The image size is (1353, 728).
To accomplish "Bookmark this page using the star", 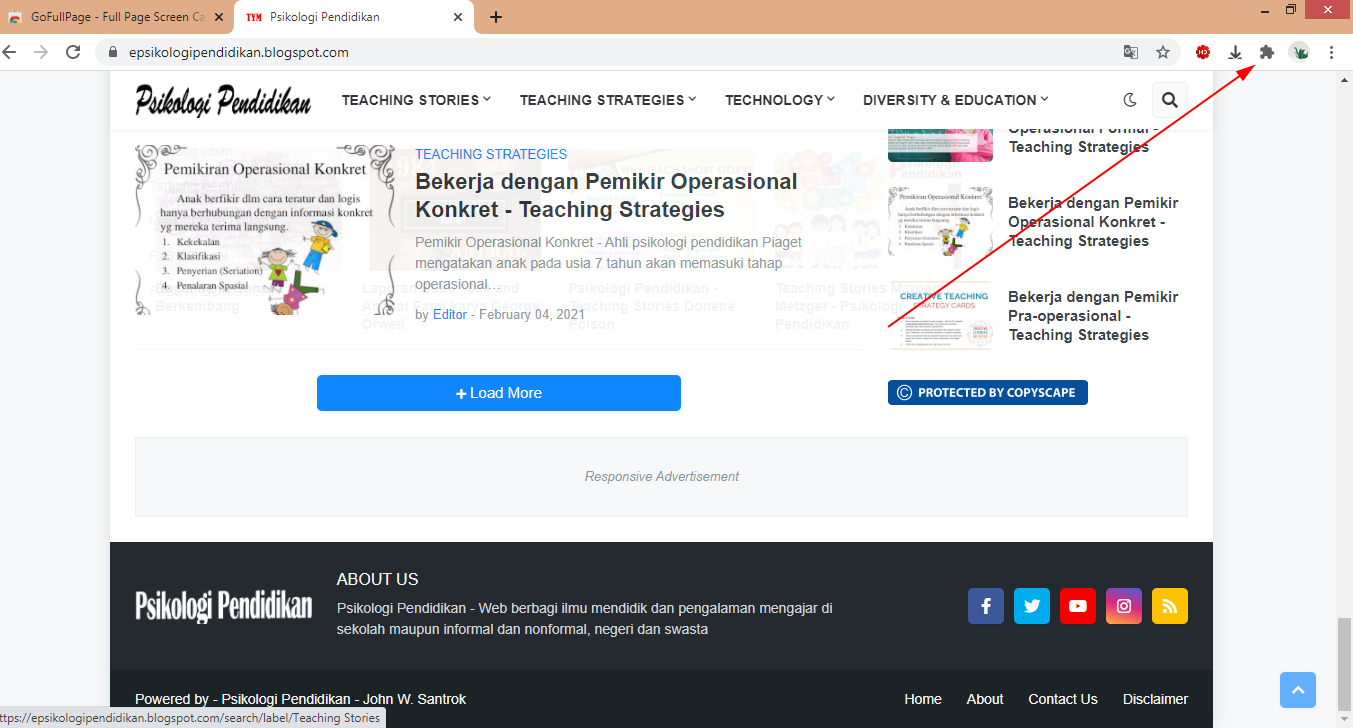I will click(1164, 51).
